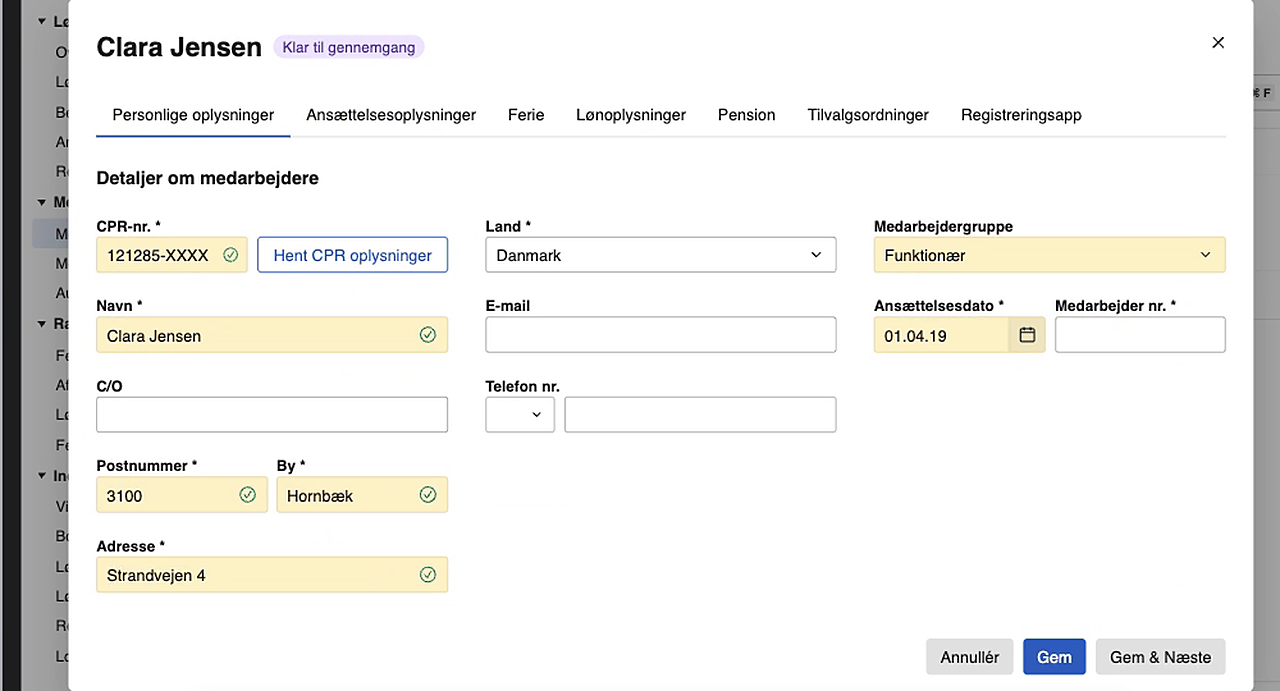1280x691 pixels.
Task: Focus the CPR-nr. input field
Action: point(172,255)
